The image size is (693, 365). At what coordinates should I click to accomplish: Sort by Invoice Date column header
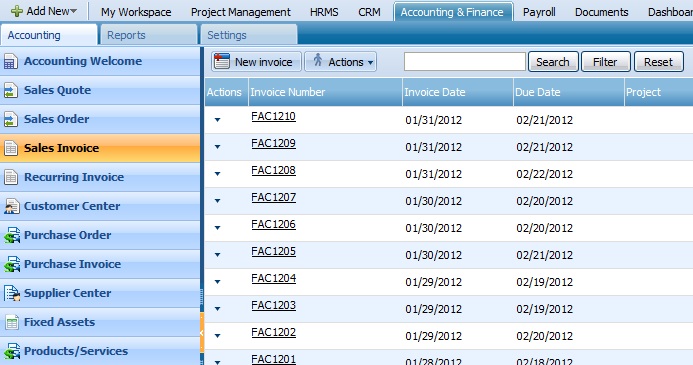(458, 92)
